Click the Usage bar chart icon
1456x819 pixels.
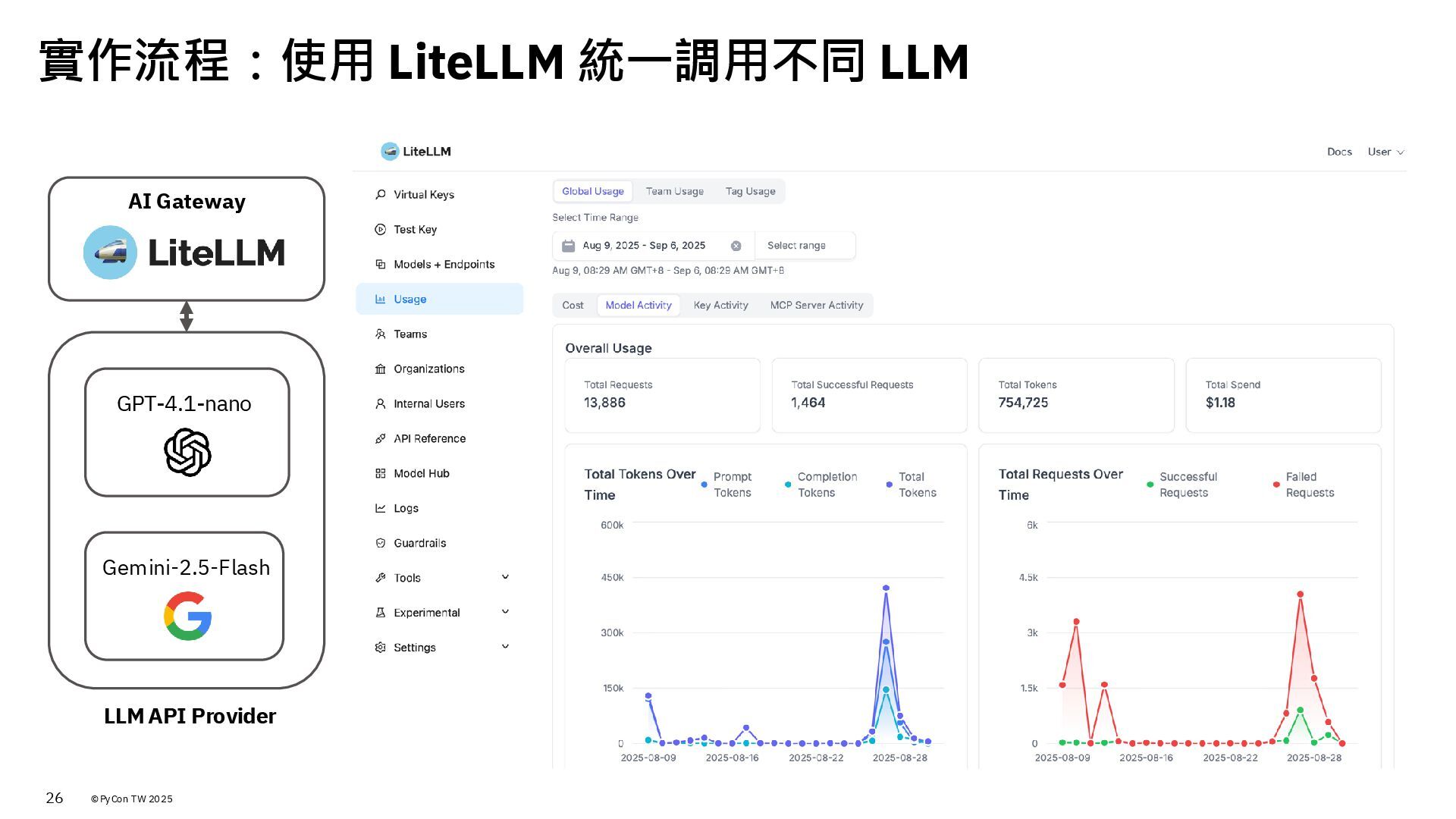click(381, 300)
